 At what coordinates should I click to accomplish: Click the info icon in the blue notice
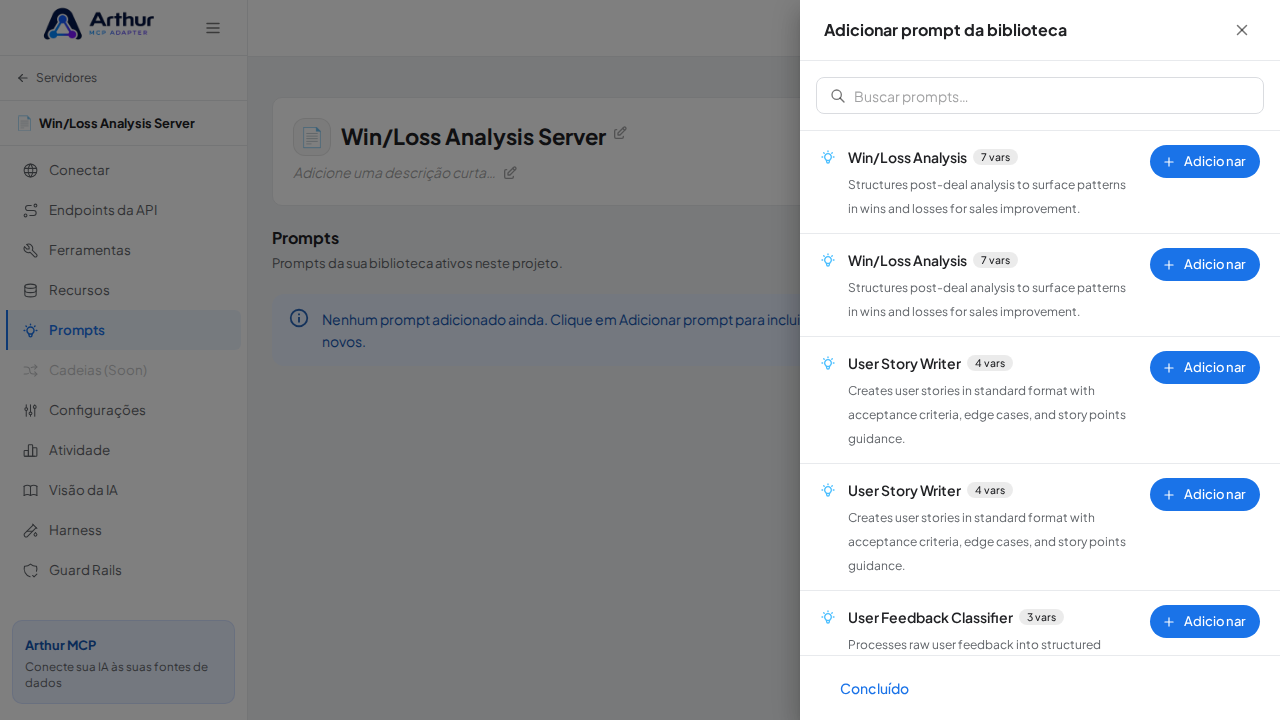tap(299, 318)
